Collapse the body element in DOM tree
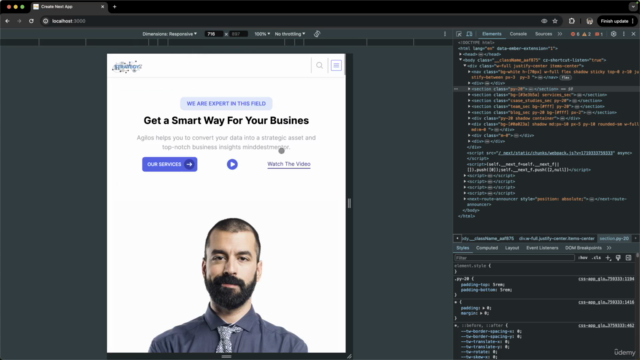The width and height of the screenshot is (640, 360). point(460,60)
